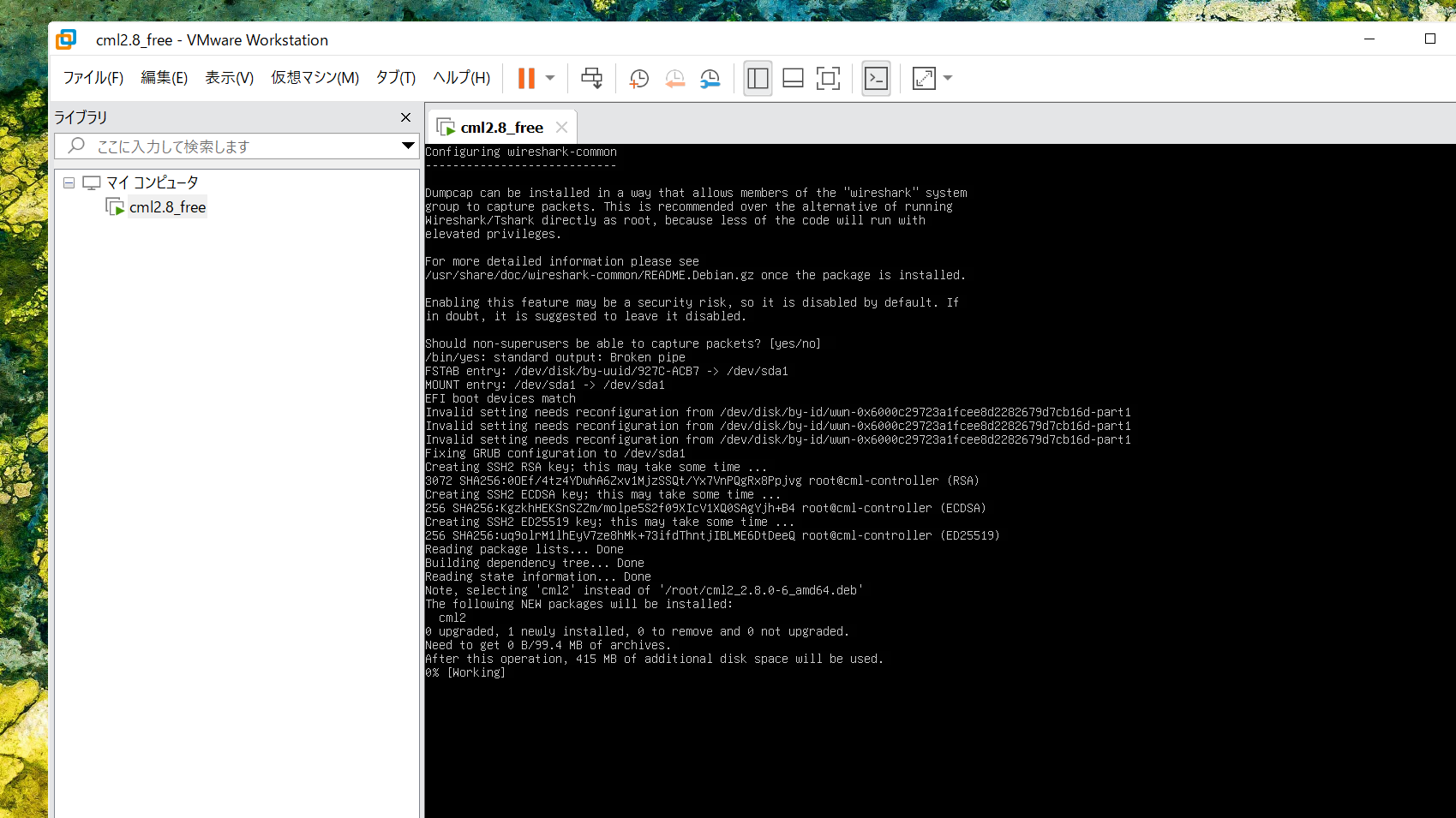This screenshot has height=818, width=1456.
Task: Maximize the VMware Workstation window
Action: [1430, 39]
